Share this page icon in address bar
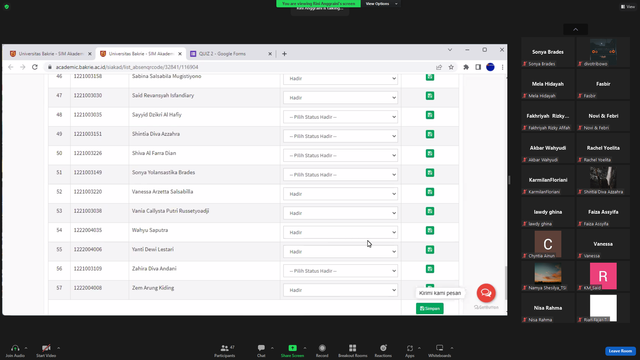Image resolution: width=640 pixels, height=360 pixels. point(439,67)
